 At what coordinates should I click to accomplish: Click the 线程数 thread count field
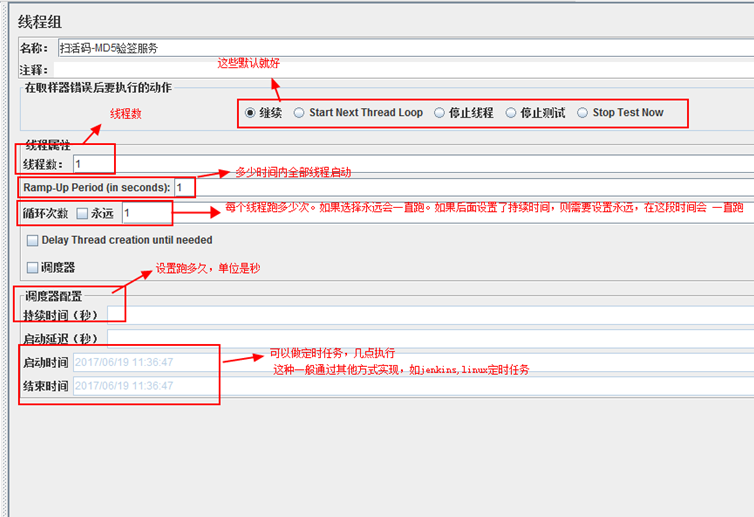click(414, 164)
